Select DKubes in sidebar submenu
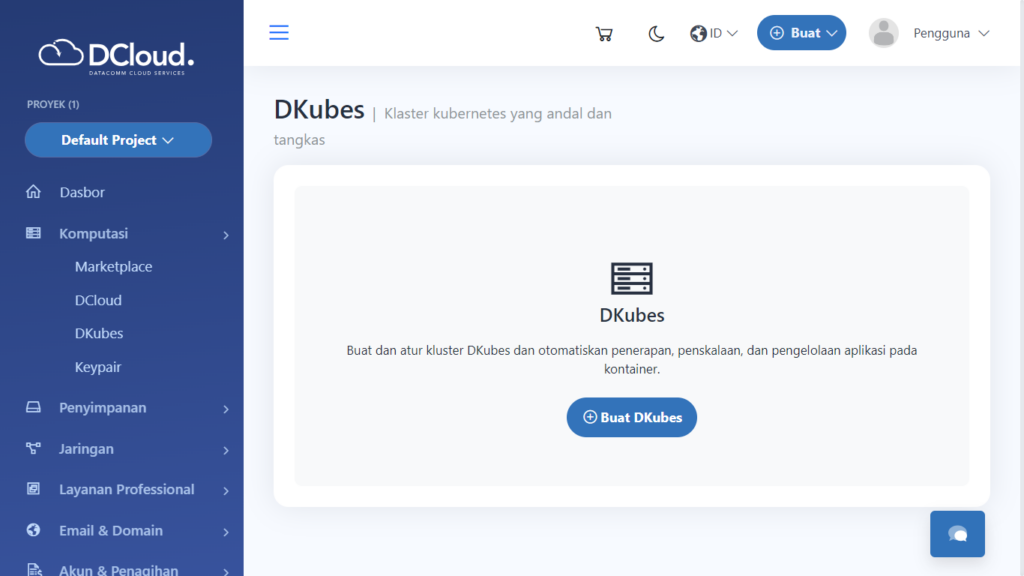 coord(99,333)
